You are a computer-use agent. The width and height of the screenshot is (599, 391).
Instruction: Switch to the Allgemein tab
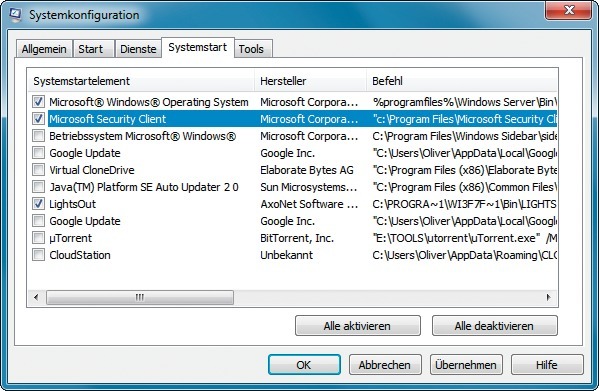pyautogui.click(x=44, y=49)
